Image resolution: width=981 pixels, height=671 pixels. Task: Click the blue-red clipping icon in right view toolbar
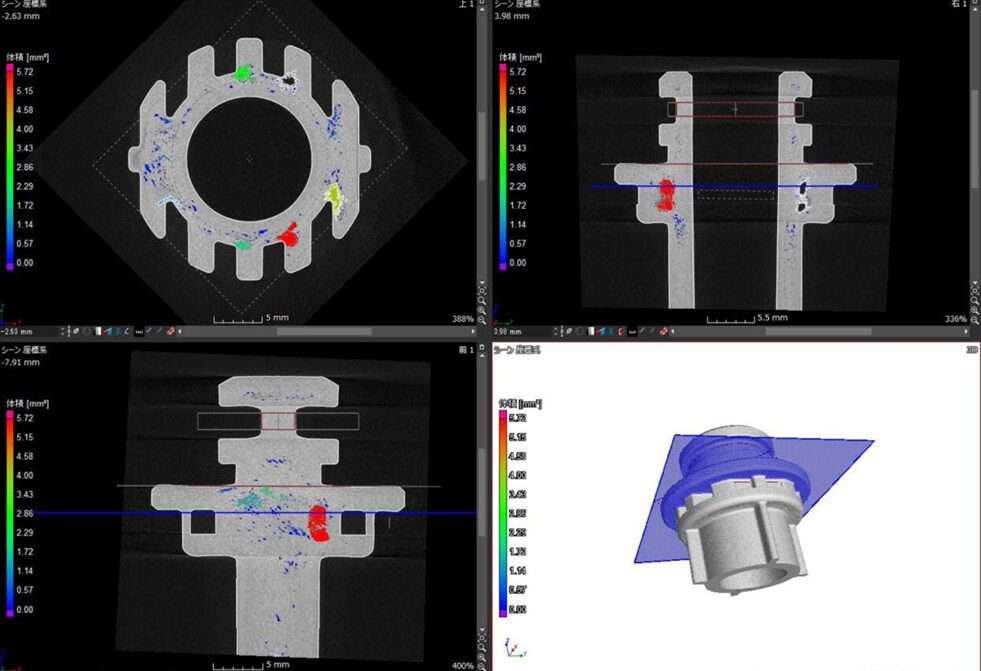click(601, 331)
